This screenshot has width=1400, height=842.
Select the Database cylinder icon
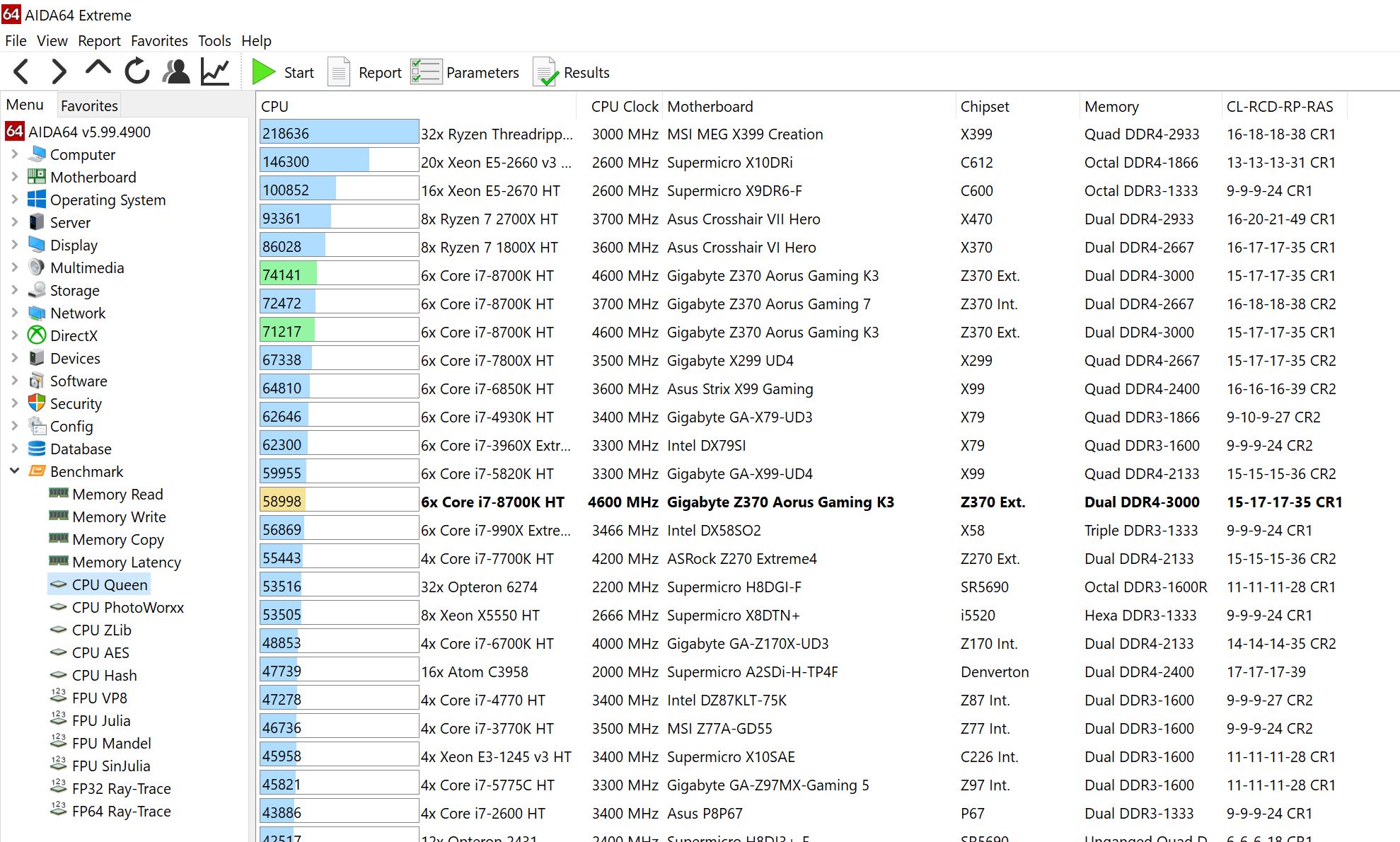point(37,449)
